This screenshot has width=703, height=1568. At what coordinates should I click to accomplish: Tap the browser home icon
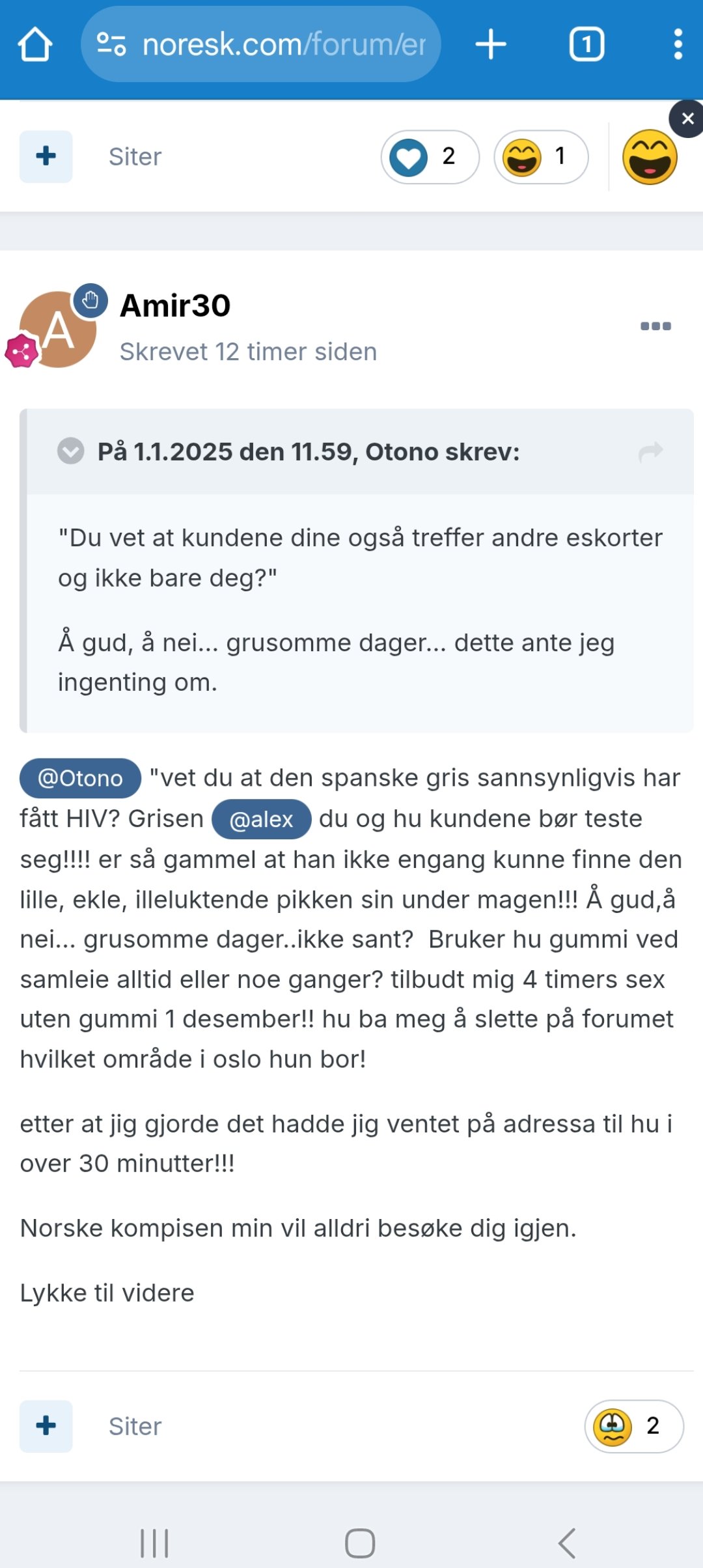tap(34, 44)
